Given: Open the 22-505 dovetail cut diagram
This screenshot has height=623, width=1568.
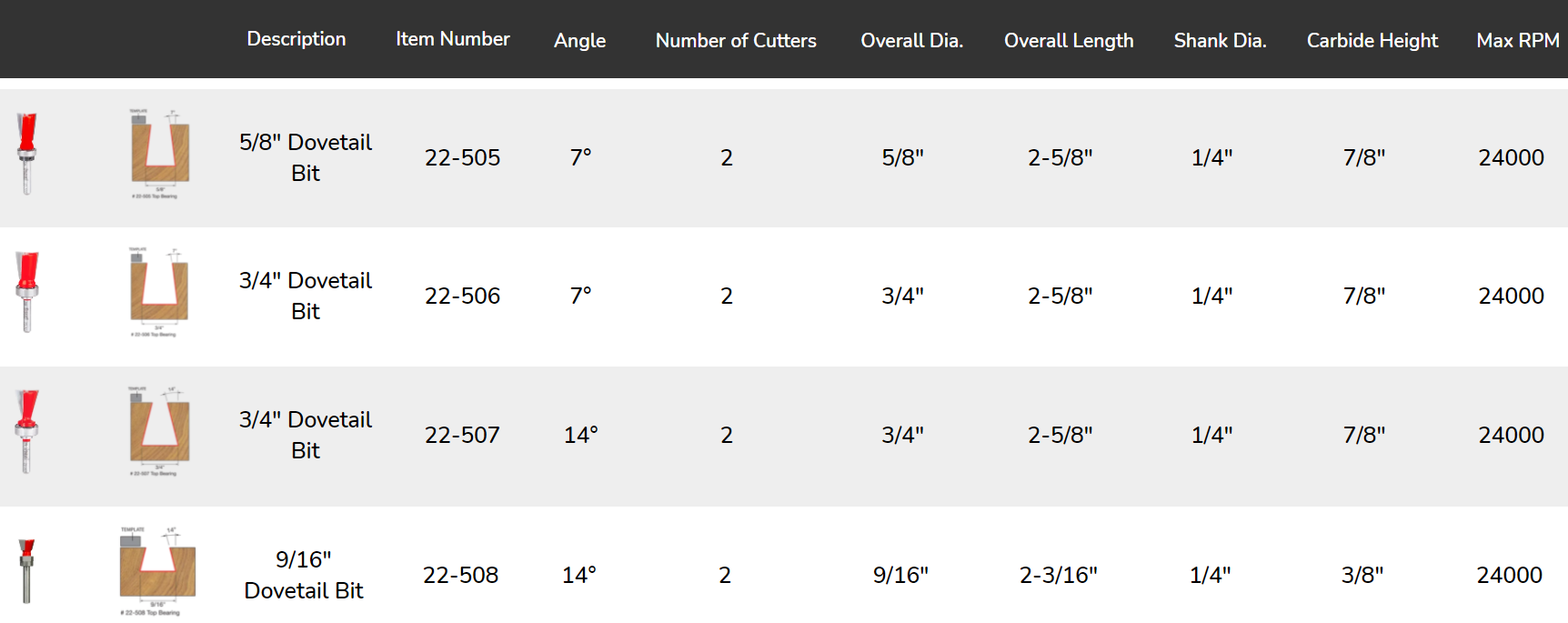Looking at the screenshot, I should pos(159,154).
